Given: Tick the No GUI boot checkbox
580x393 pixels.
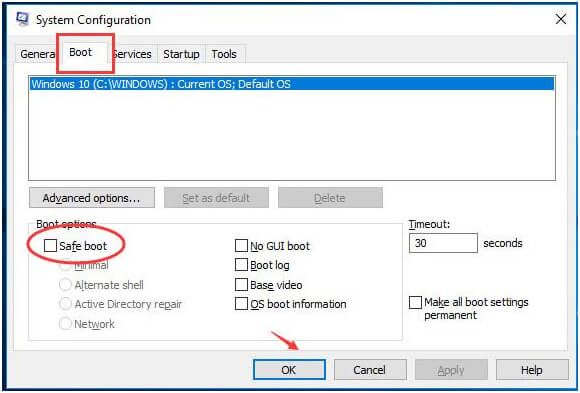Looking at the screenshot, I should 241,245.
